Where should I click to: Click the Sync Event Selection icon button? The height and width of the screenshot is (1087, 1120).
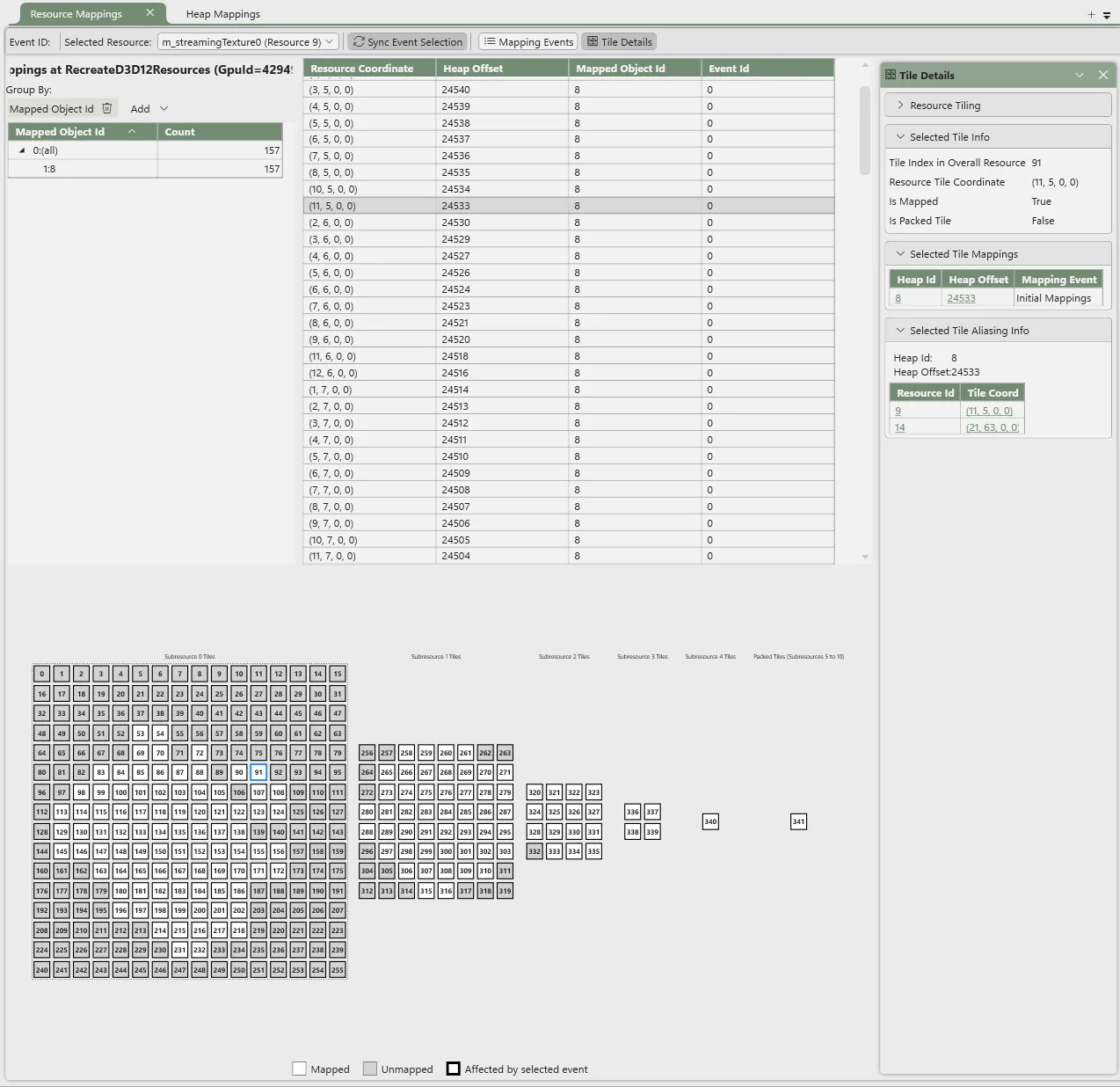358,42
